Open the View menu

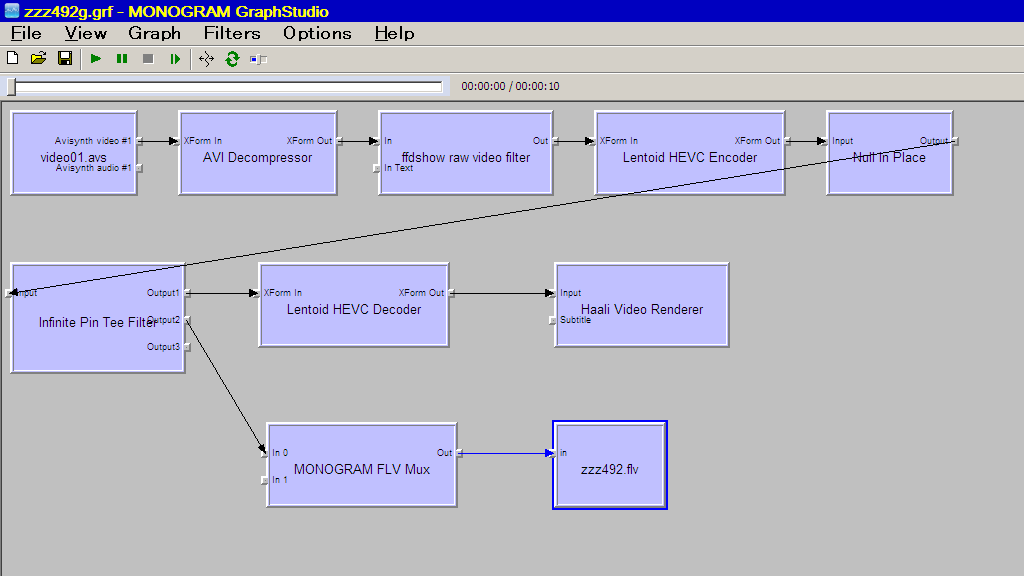pyautogui.click(x=86, y=33)
